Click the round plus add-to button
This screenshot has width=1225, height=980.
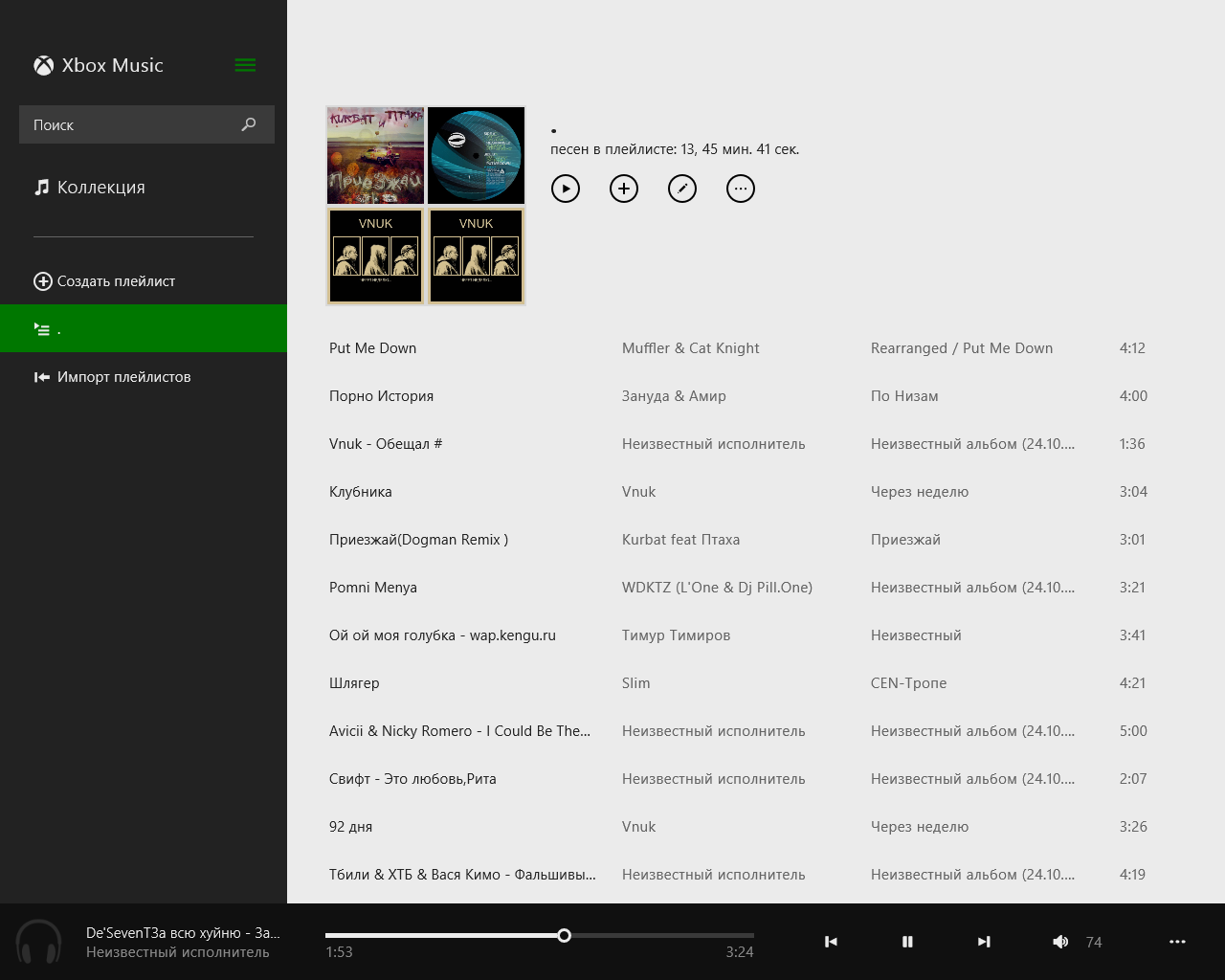tap(624, 189)
